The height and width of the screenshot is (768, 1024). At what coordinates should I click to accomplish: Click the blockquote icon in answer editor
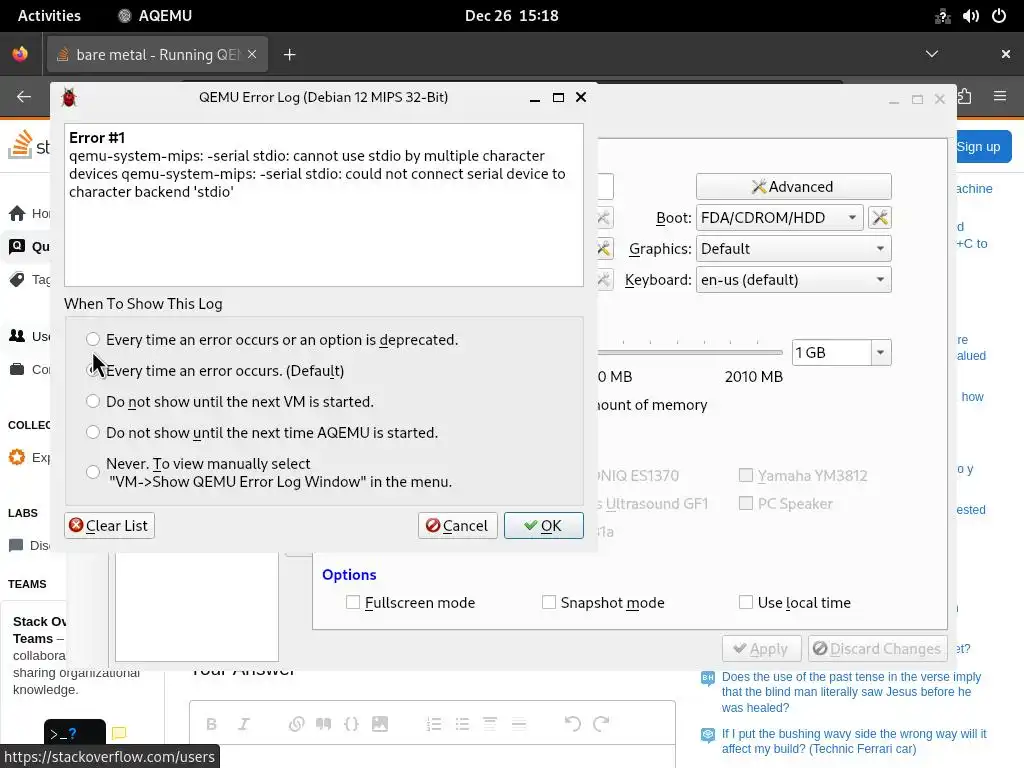pos(323,724)
